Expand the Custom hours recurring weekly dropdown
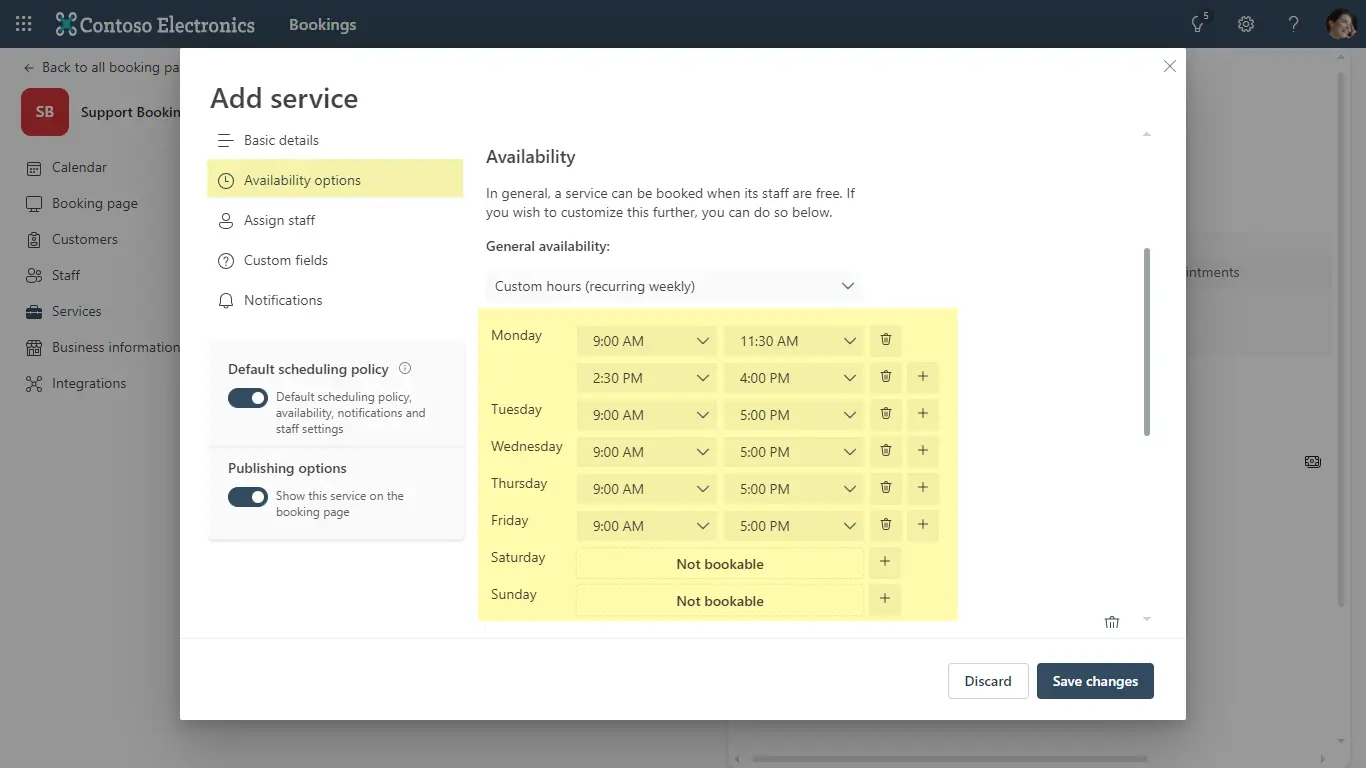This screenshot has width=1366, height=768. click(x=674, y=286)
